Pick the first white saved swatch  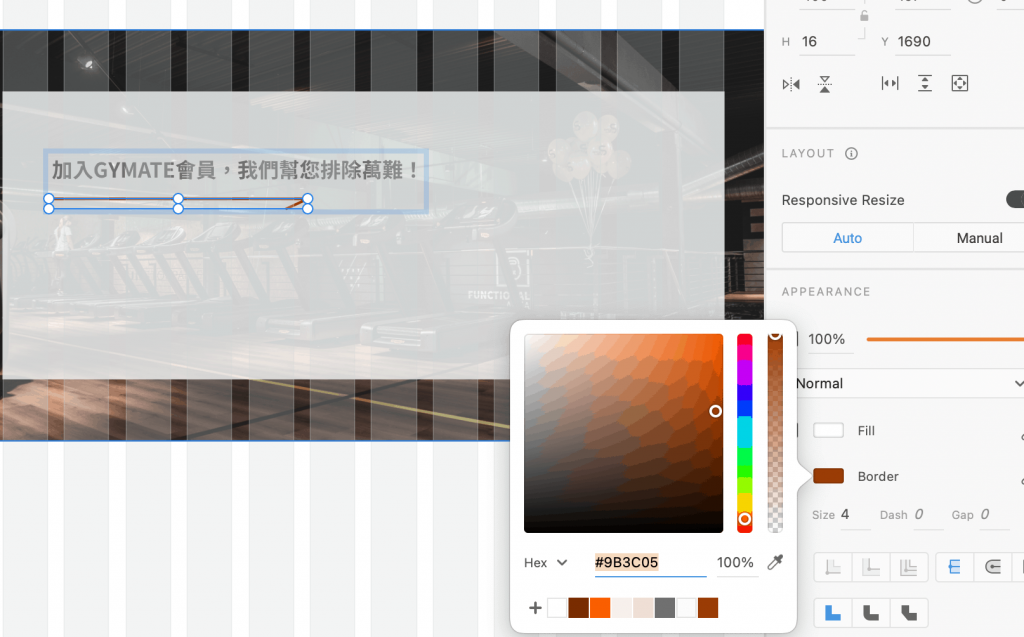click(x=557, y=608)
